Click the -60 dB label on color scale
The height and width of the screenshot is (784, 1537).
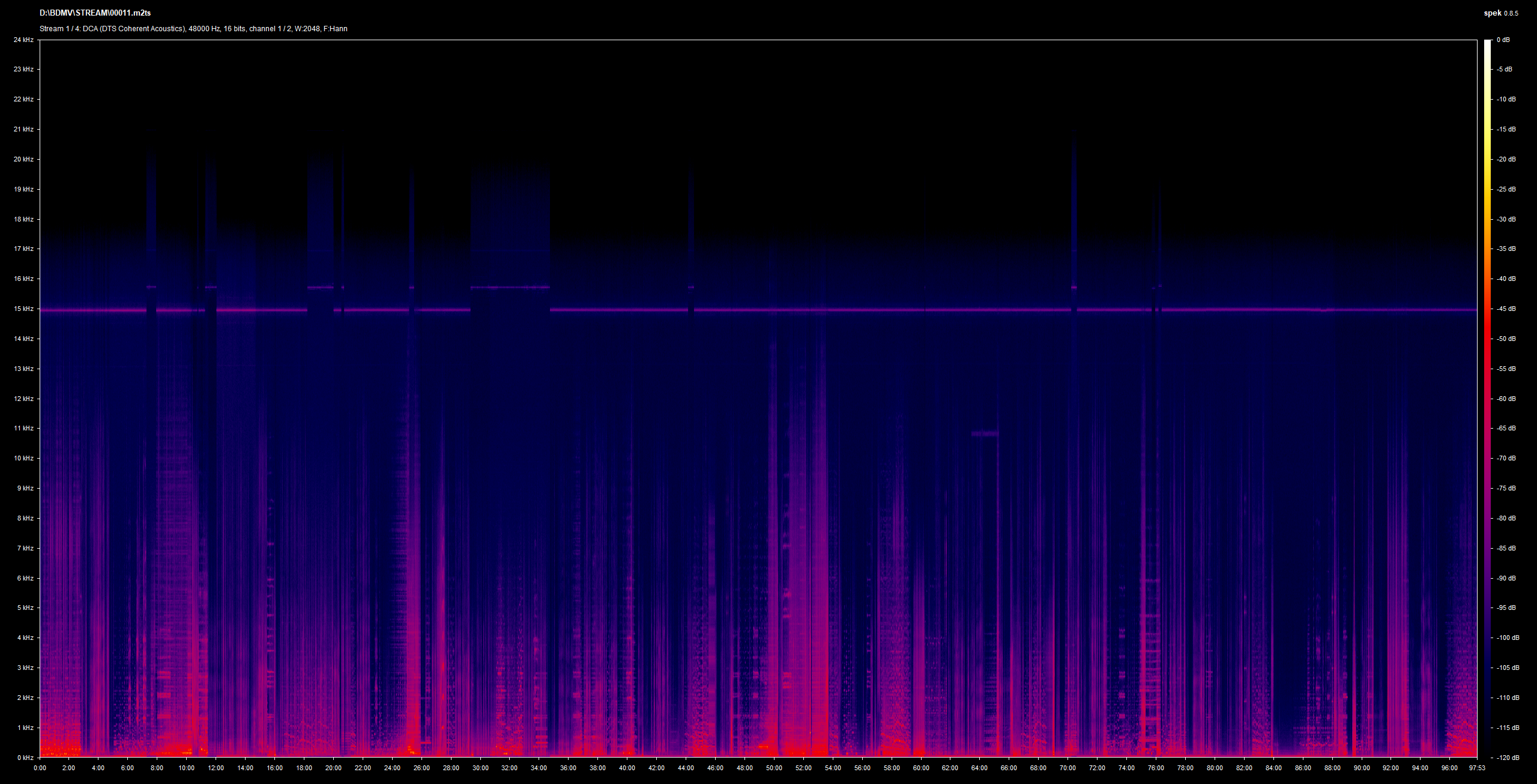pyautogui.click(x=1506, y=399)
